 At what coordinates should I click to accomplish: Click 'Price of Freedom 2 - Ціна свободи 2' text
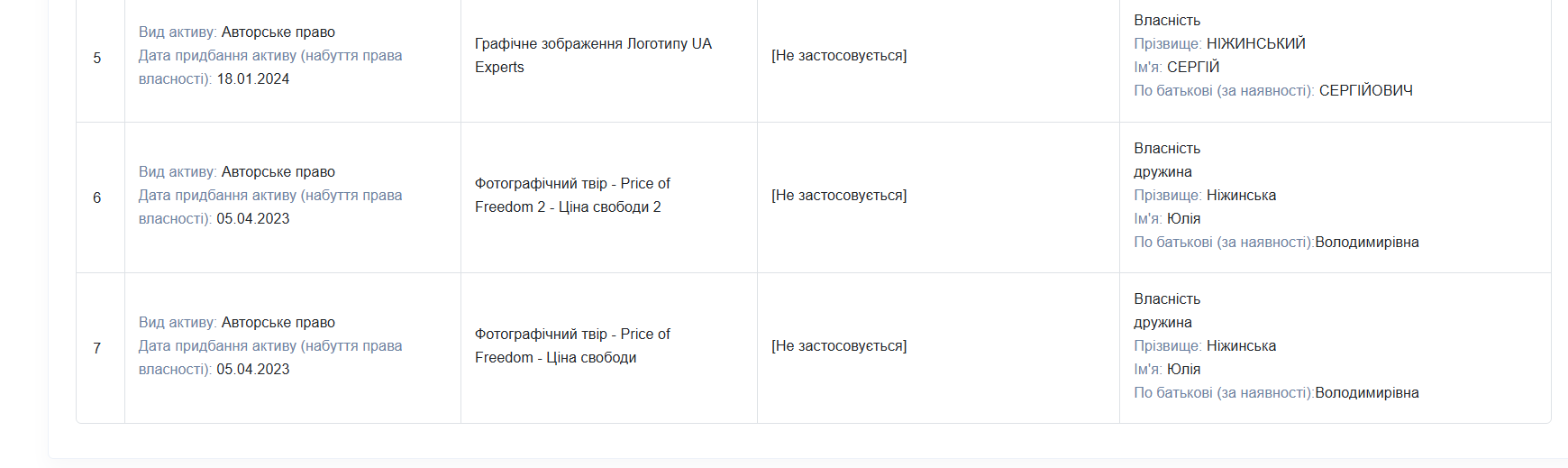[x=572, y=196]
